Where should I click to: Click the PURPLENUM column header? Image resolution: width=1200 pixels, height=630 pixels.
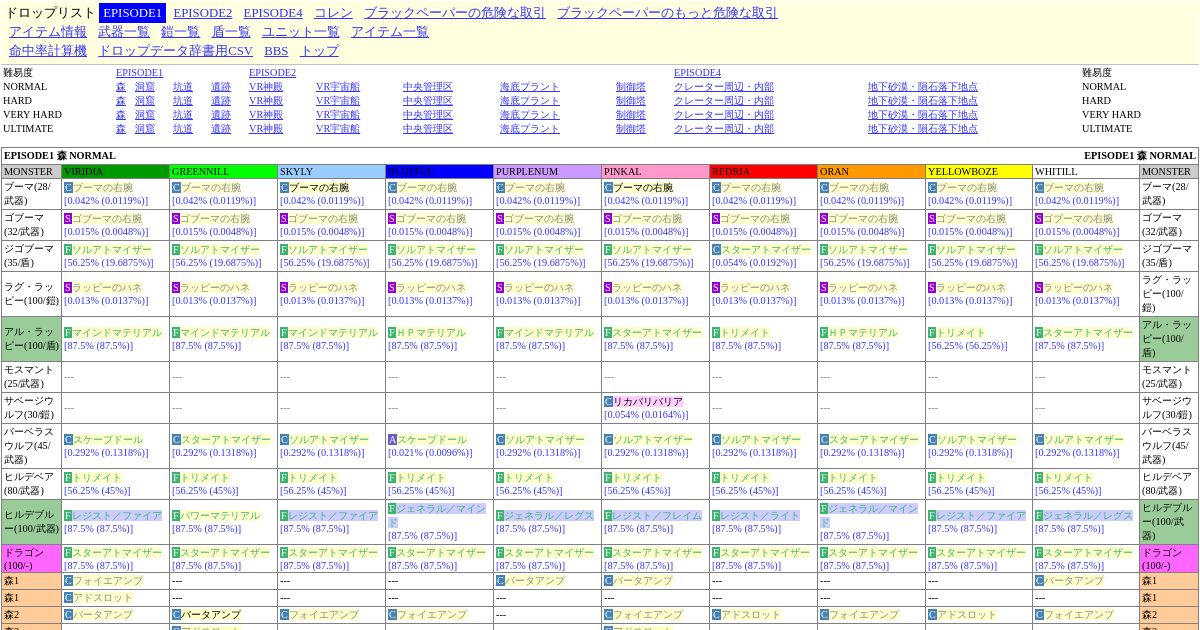tap(547, 172)
